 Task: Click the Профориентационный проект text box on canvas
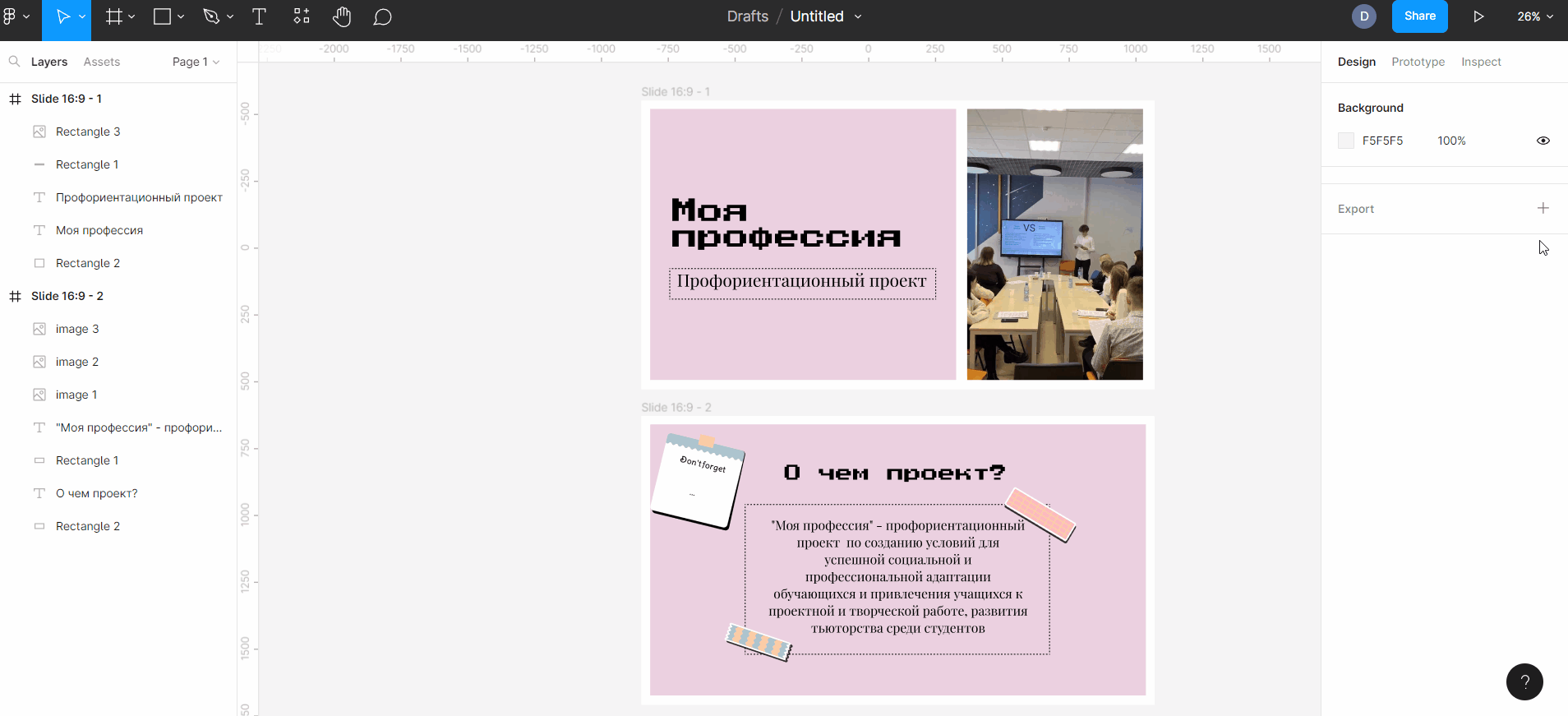coord(802,283)
